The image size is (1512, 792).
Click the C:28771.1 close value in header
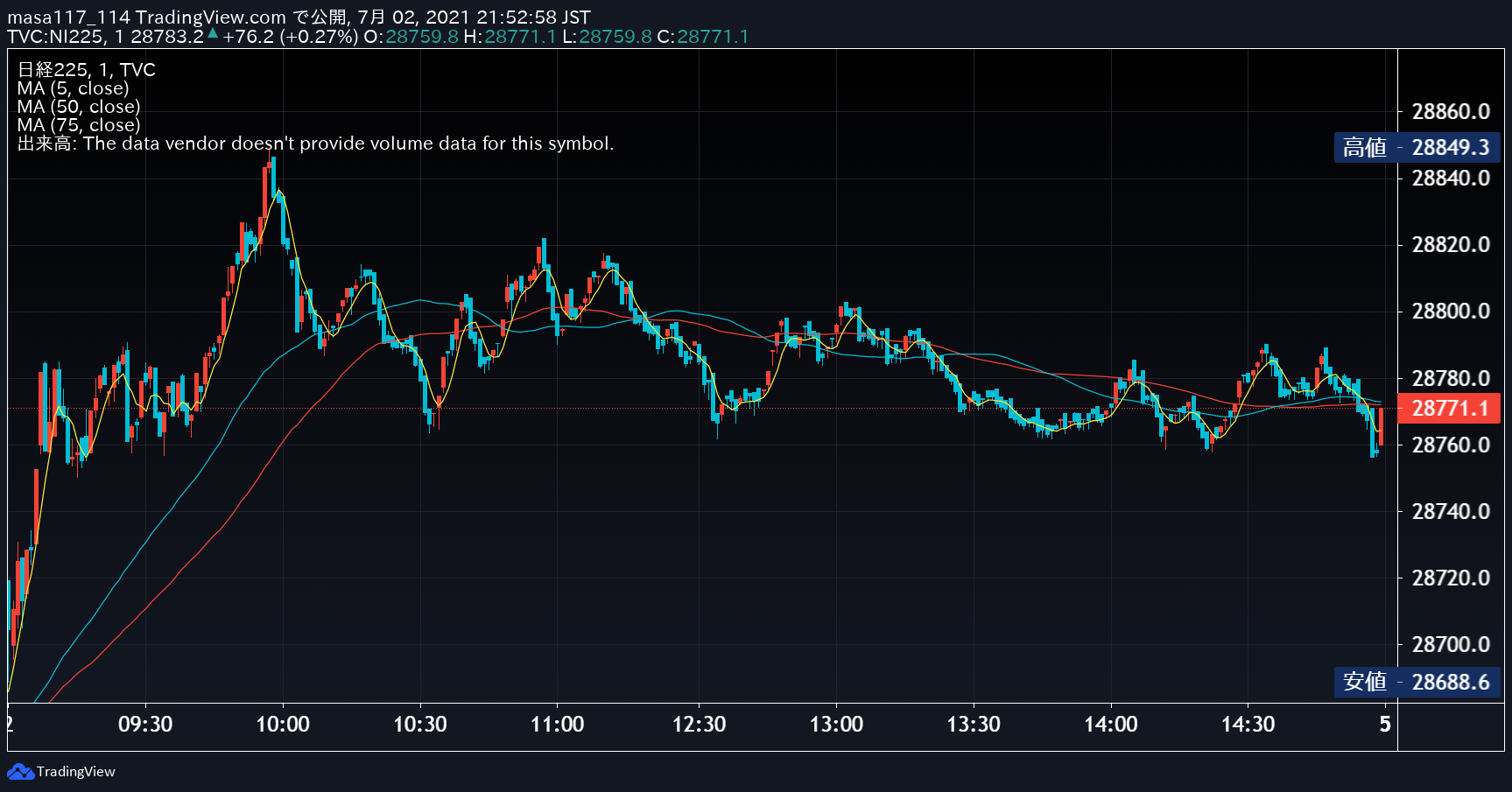703,37
